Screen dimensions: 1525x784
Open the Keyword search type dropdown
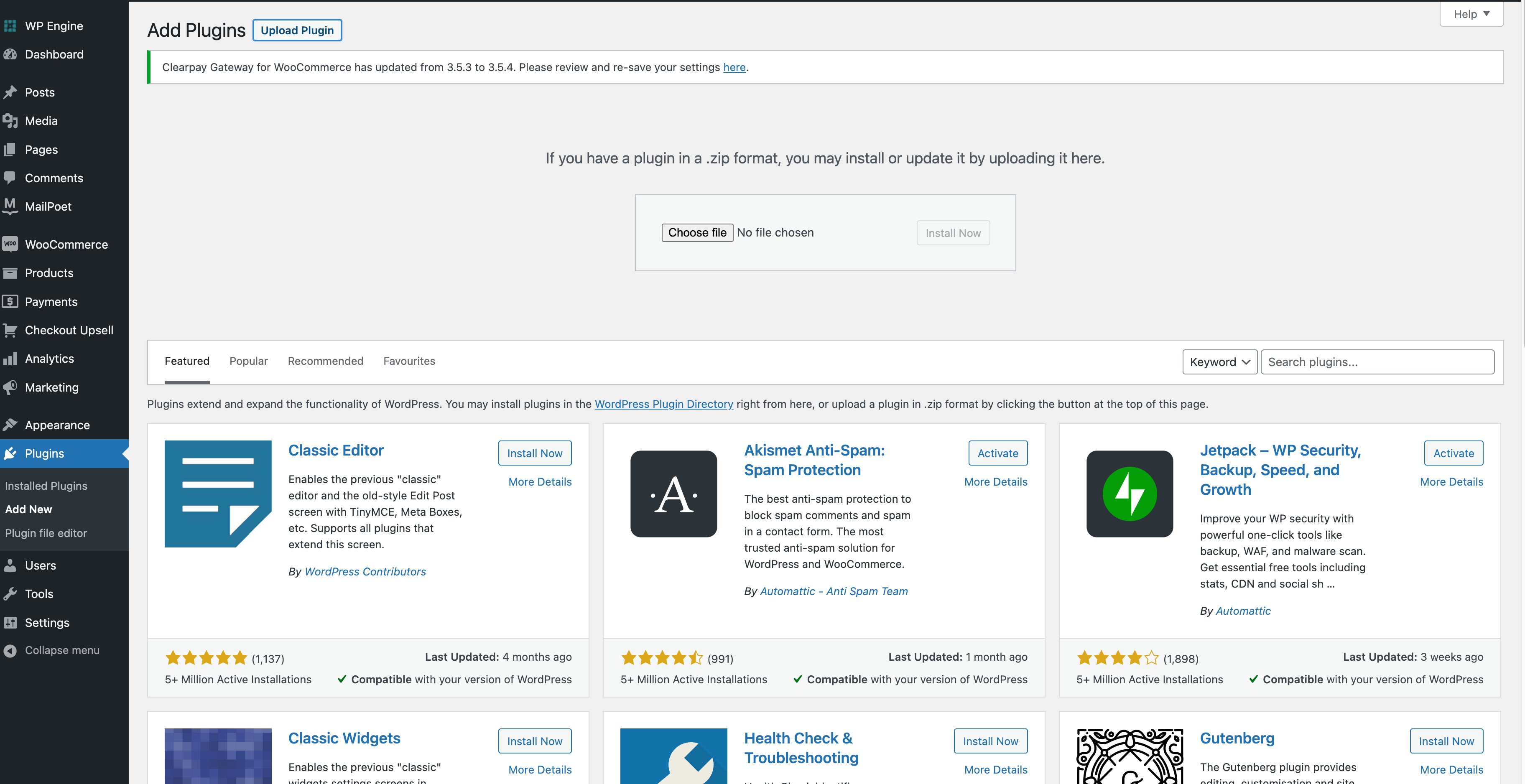click(1219, 362)
